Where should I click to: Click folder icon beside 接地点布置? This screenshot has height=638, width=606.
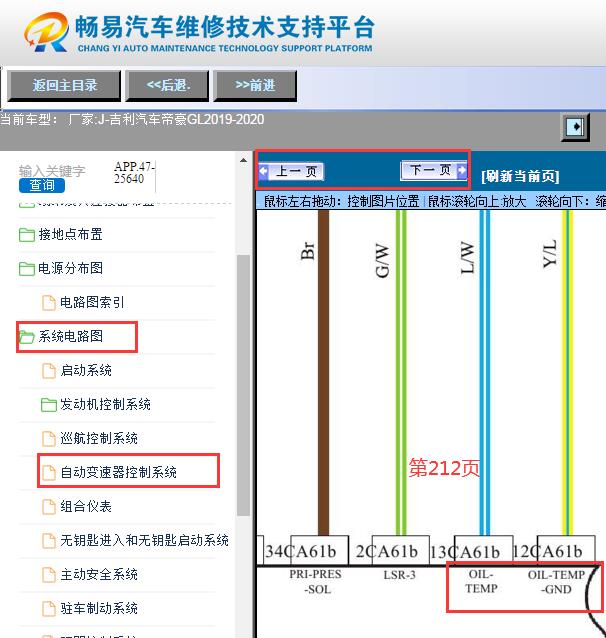coord(27,235)
